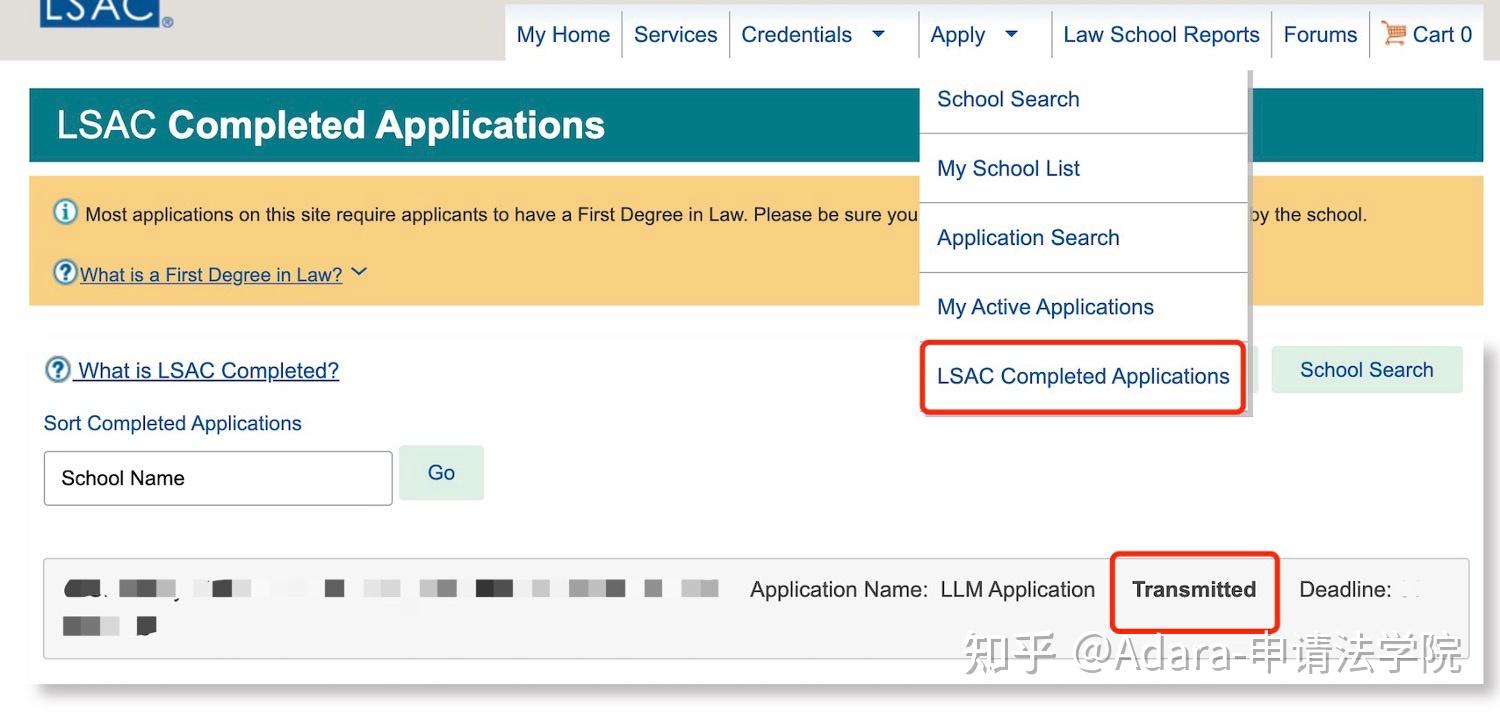1500x714 pixels.
Task: Open Cart 0 link
Action: [1442, 34]
